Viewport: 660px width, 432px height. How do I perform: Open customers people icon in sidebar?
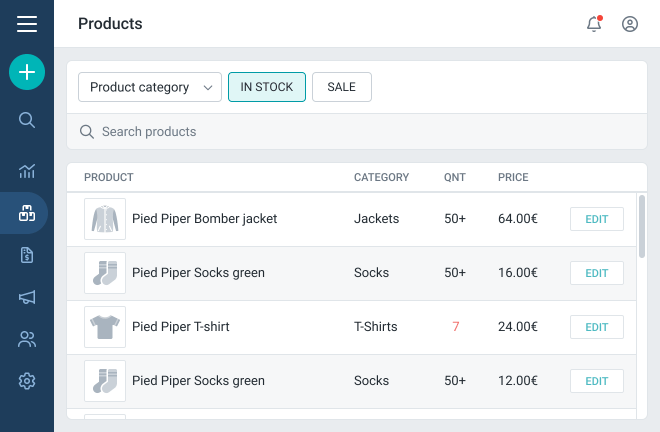(x=27, y=339)
